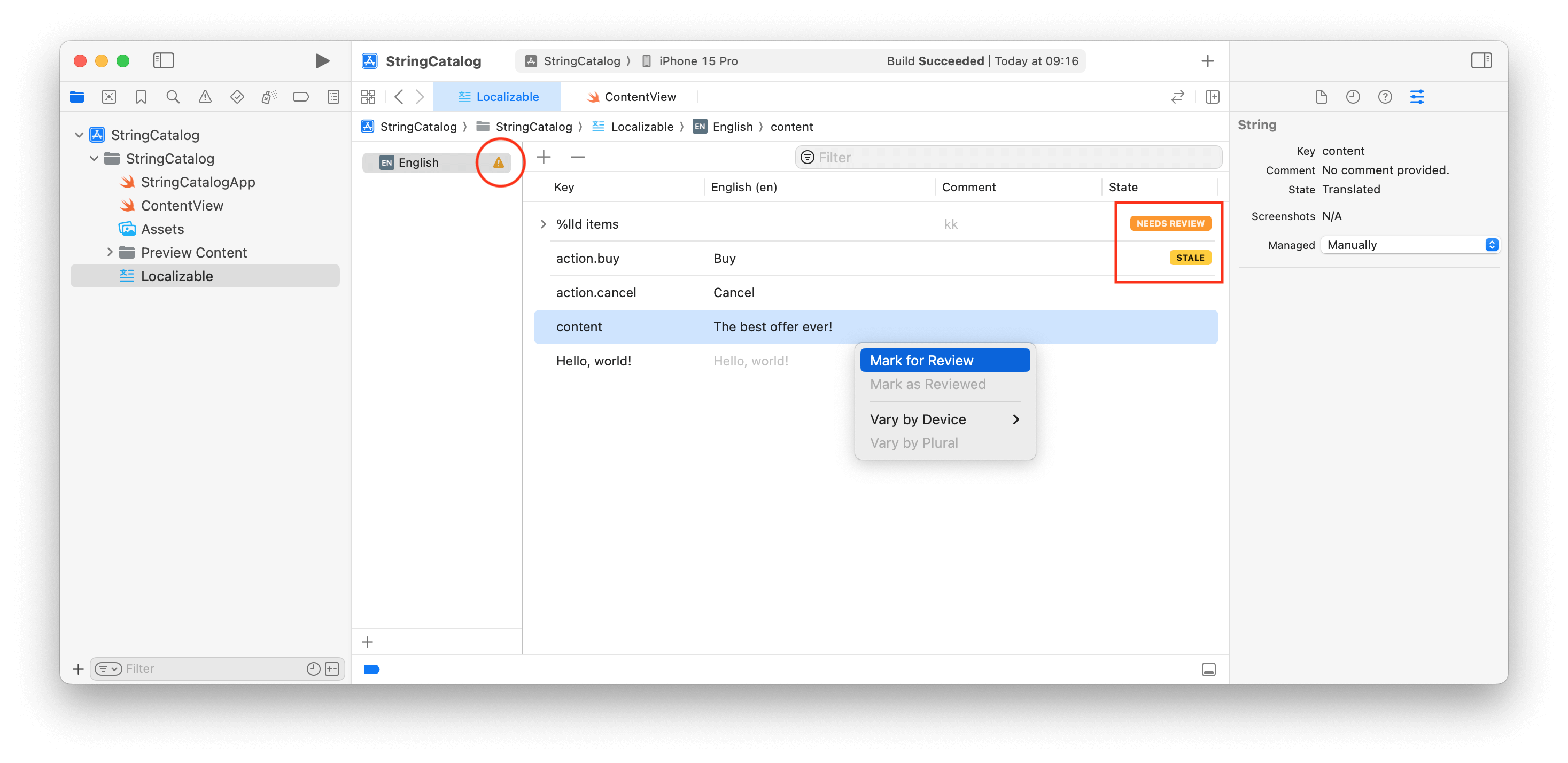Show the File inspector
The image size is (1568, 763).
coord(1321,96)
